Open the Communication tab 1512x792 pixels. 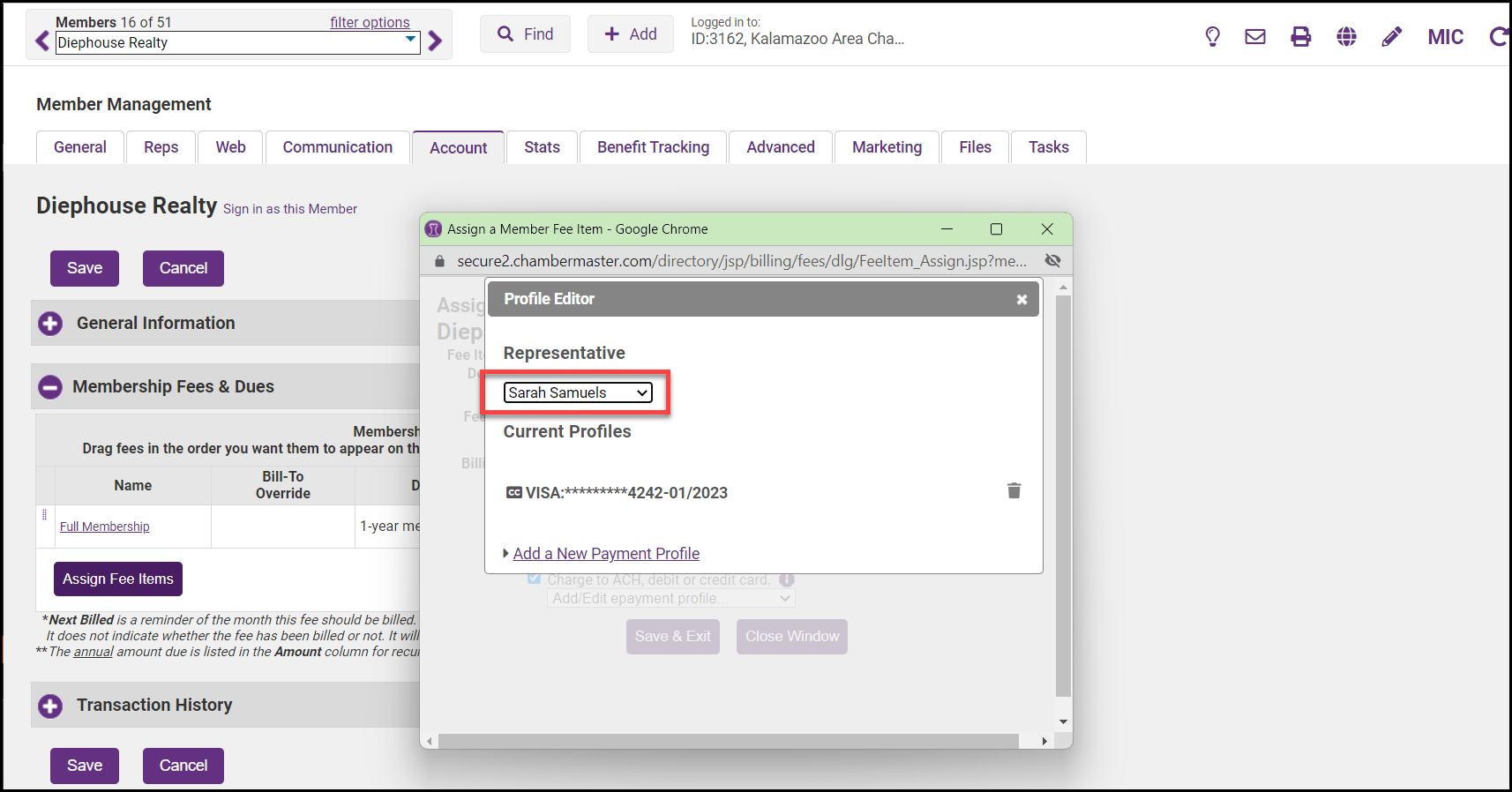click(337, 147)
